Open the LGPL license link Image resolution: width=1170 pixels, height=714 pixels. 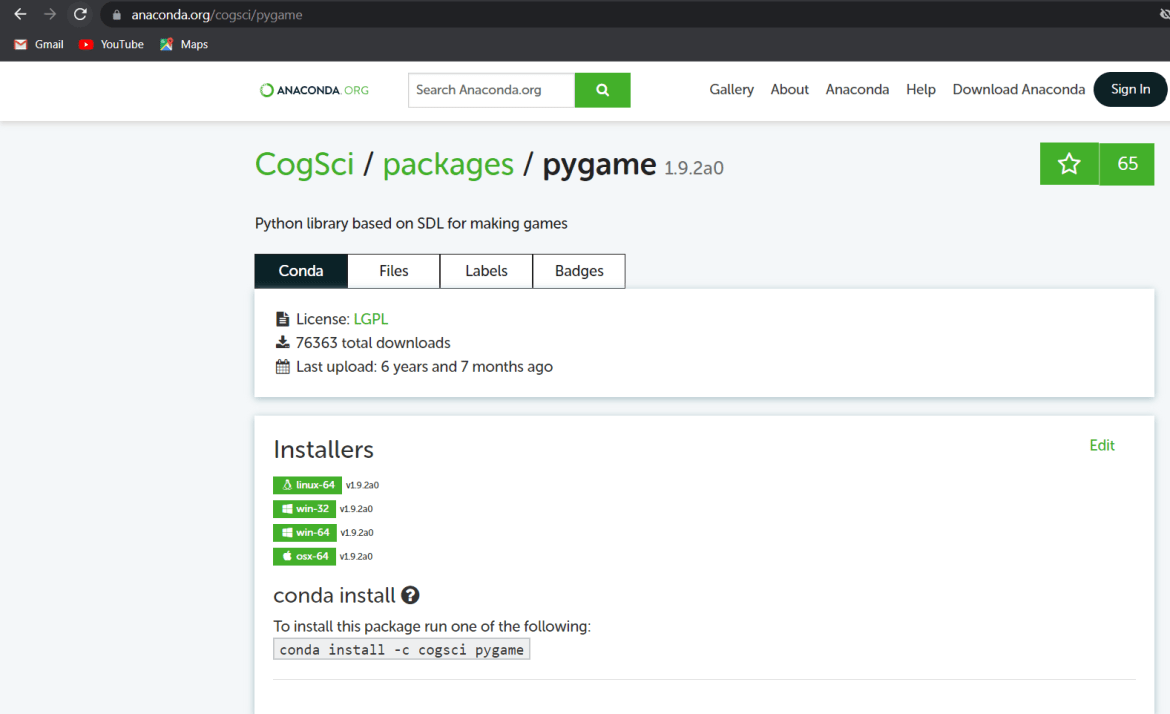371,319
